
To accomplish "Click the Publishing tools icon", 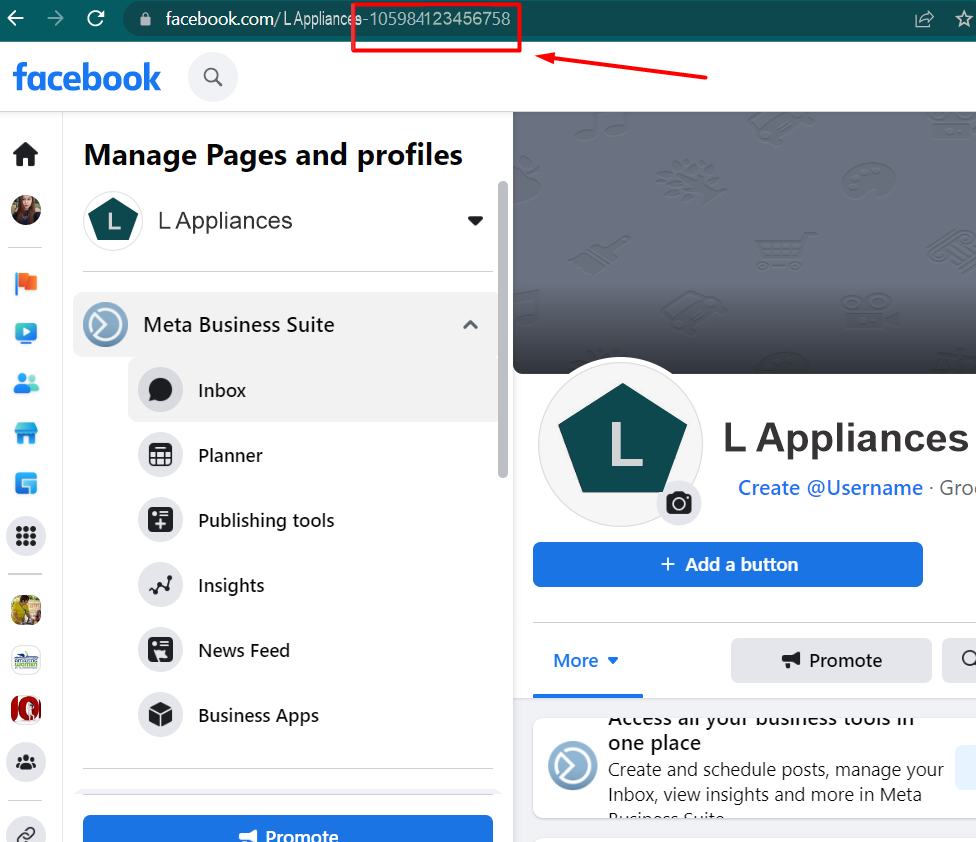I will [x=161, y=520].
